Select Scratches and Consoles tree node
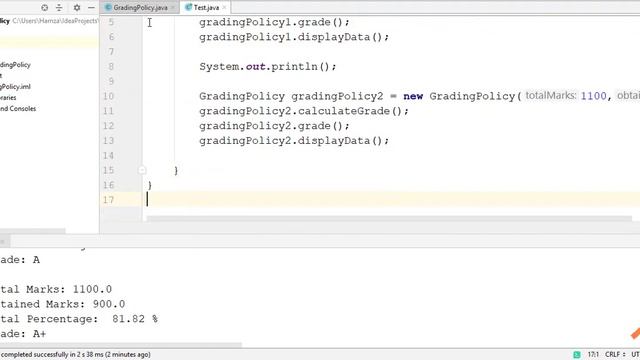 [18, 109]
